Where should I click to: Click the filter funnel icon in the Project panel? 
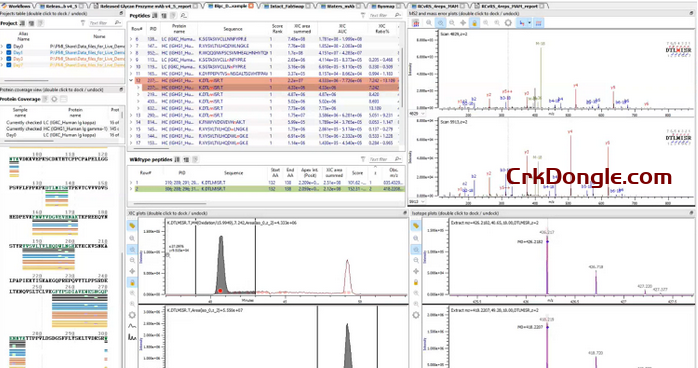(82, 23)
